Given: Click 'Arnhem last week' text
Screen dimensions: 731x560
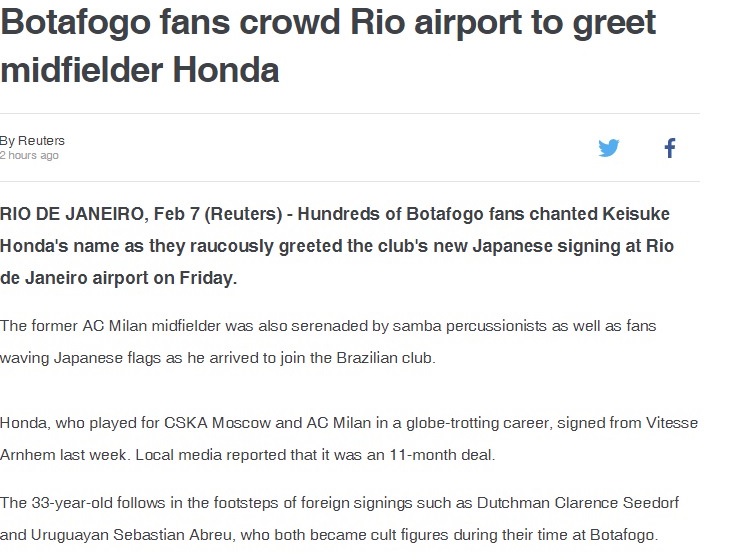Looking at the screenshot, I should [x=63, y=455].
